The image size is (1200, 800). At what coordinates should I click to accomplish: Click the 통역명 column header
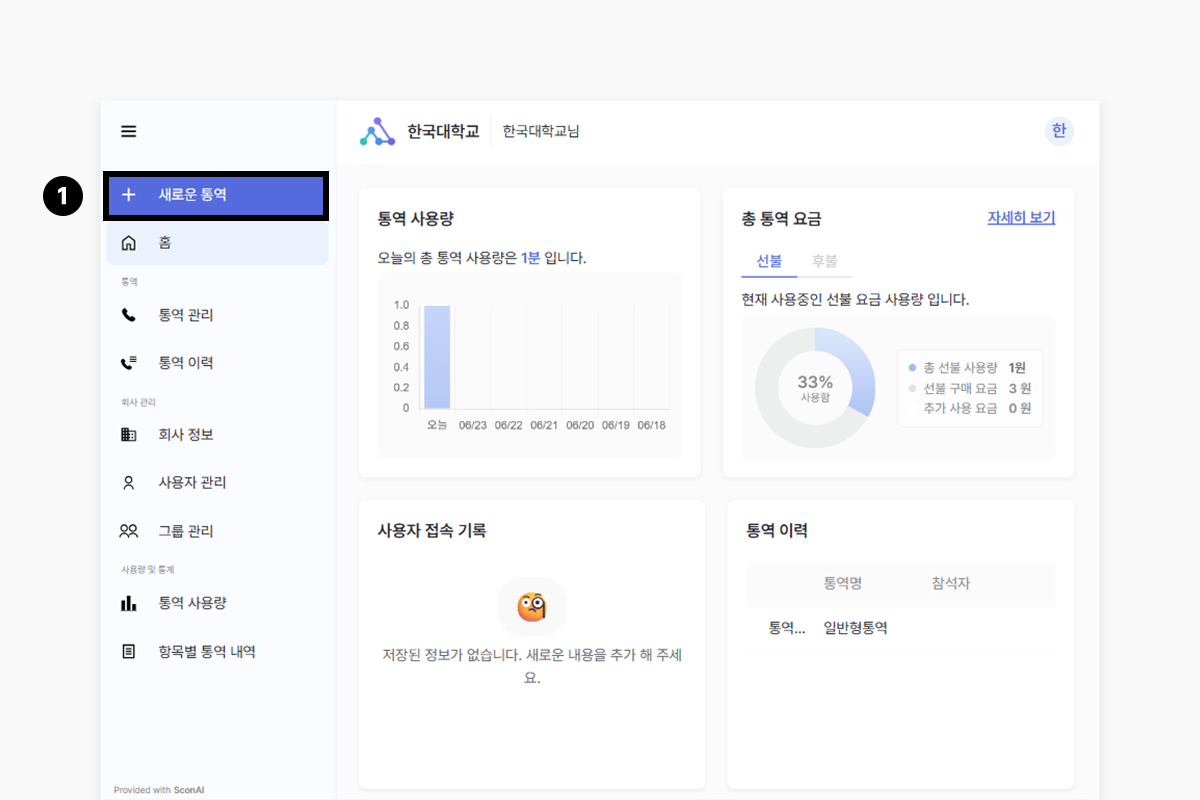843,583
